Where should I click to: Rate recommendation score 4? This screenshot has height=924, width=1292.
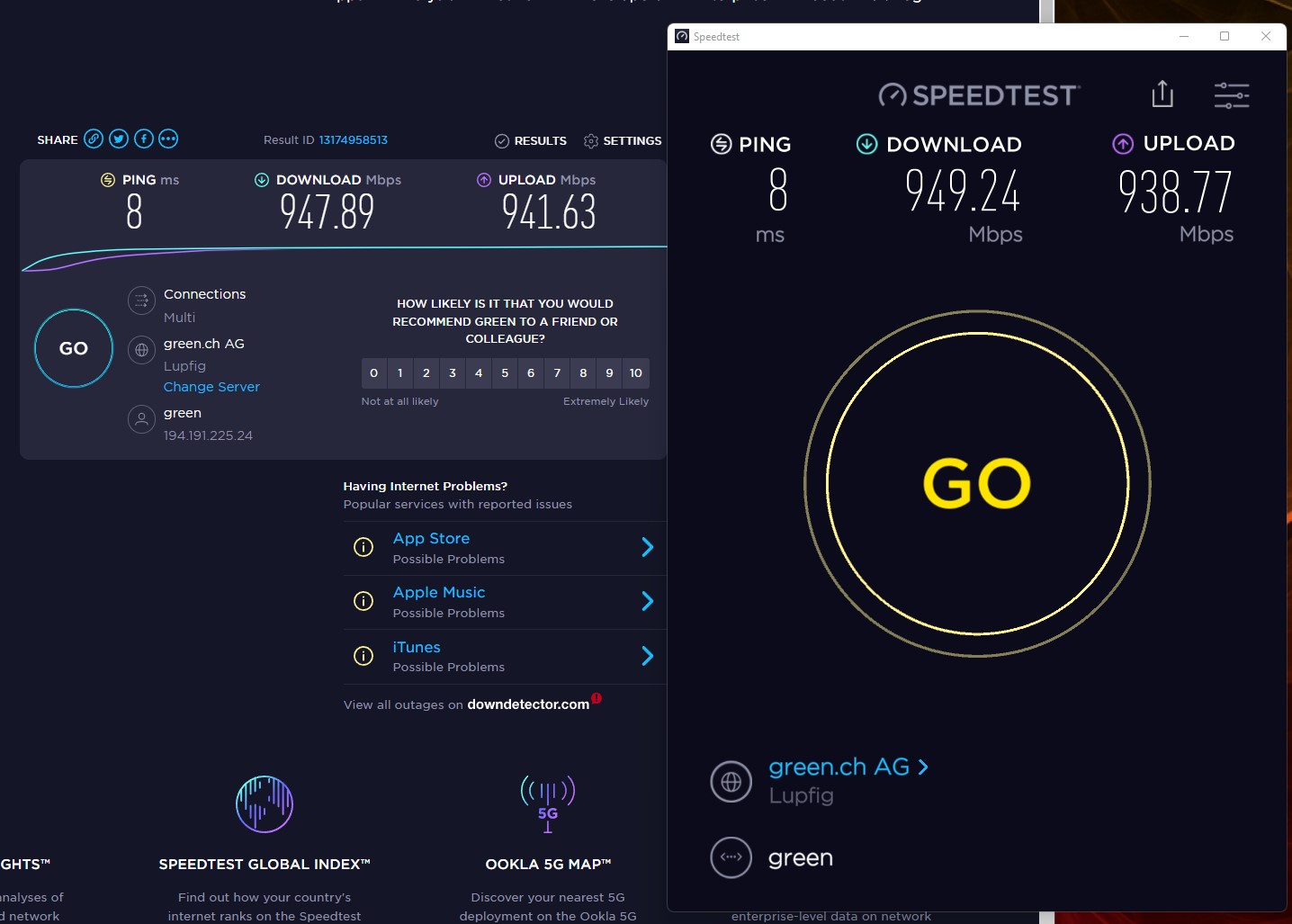coord(479,373)
